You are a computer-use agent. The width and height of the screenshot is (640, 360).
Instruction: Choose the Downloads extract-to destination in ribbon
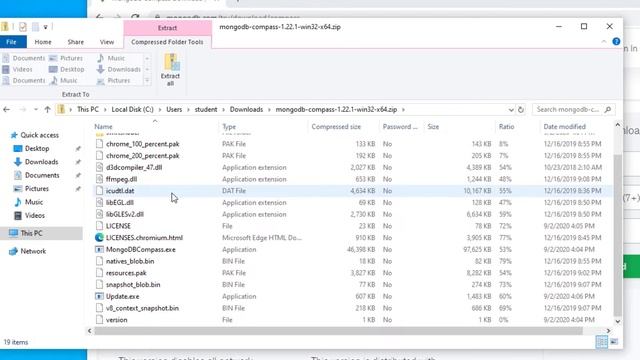[x=119, y=69]
